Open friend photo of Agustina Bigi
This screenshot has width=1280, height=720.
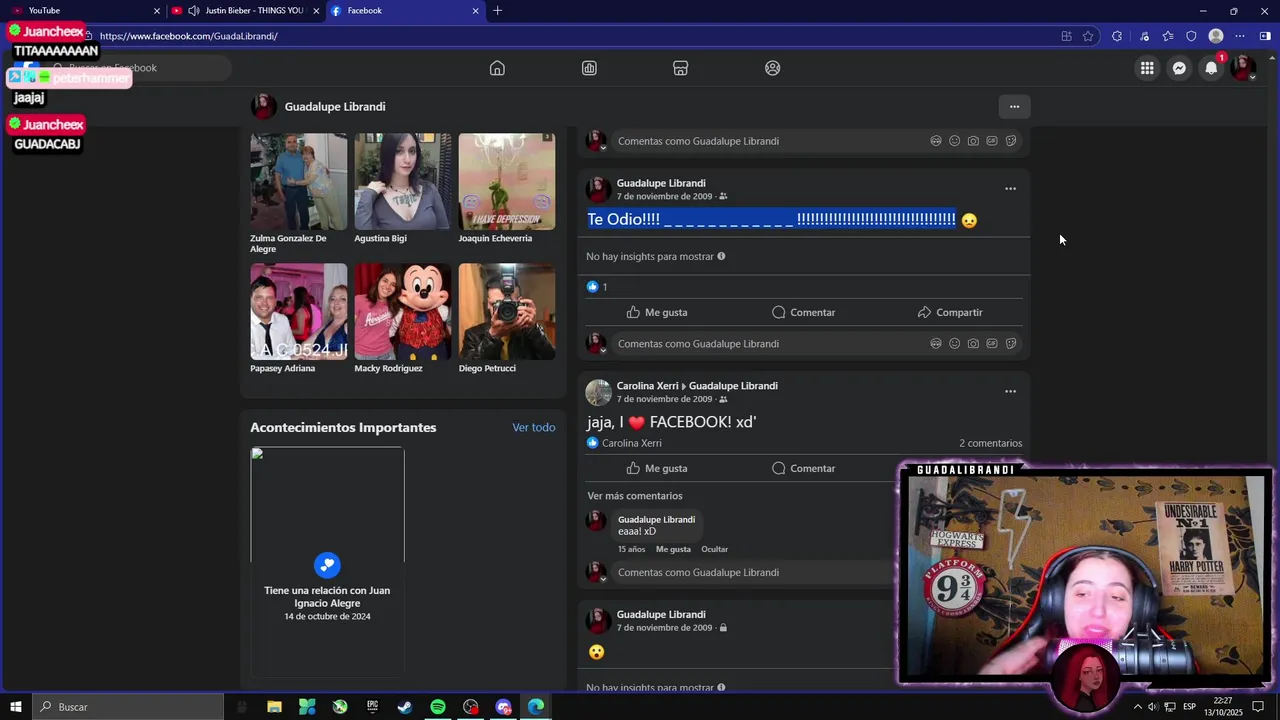click(x=403, y=182)
